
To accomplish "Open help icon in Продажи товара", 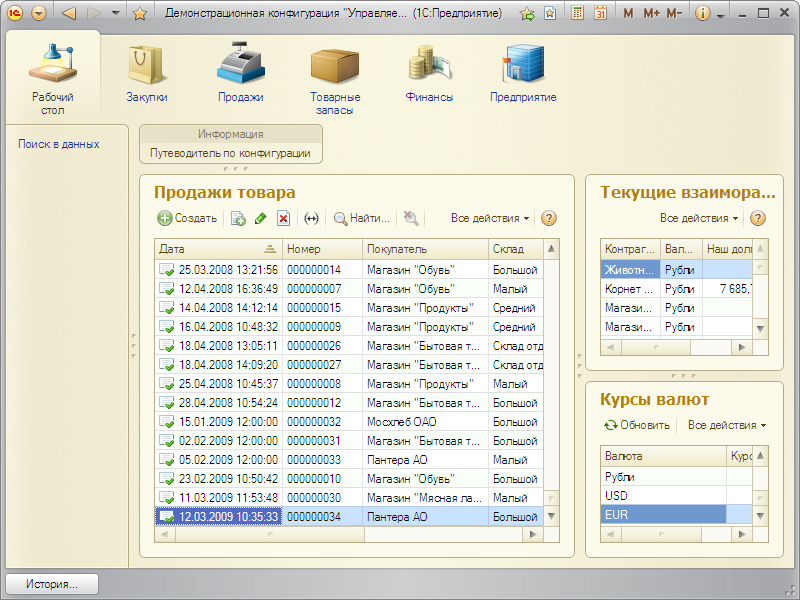I will point(548,218).
